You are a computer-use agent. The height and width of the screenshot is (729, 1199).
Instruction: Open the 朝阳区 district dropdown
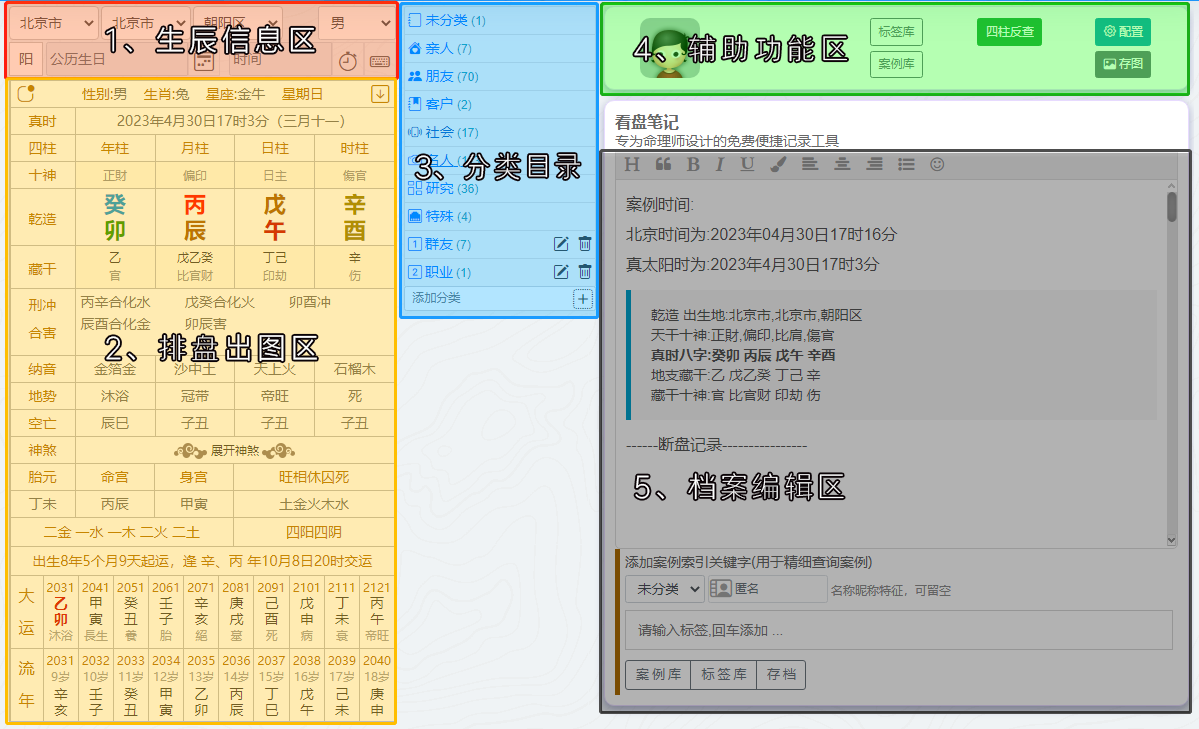[x=236, y=23]
